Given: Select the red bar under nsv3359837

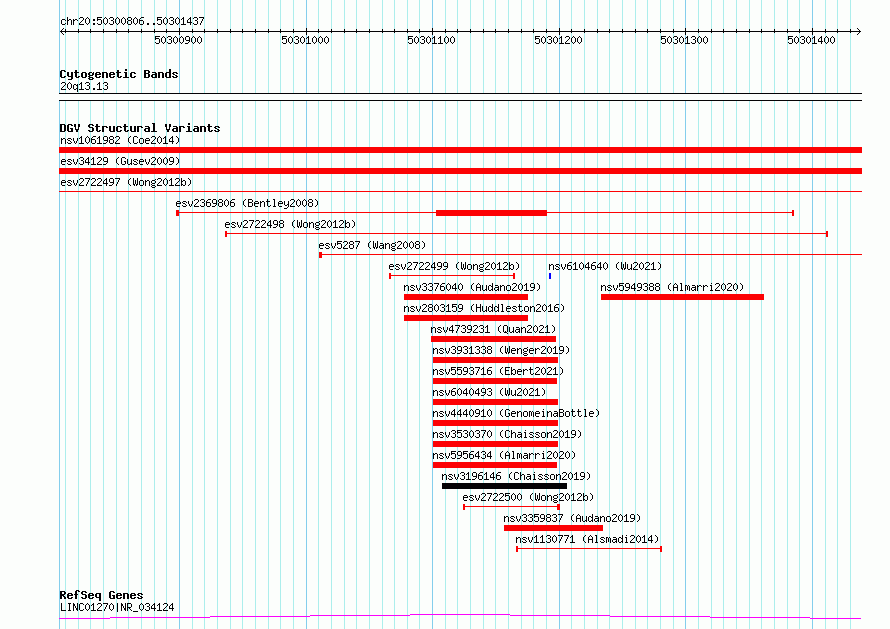Looking at the screenshot, I should coord(553,528).
